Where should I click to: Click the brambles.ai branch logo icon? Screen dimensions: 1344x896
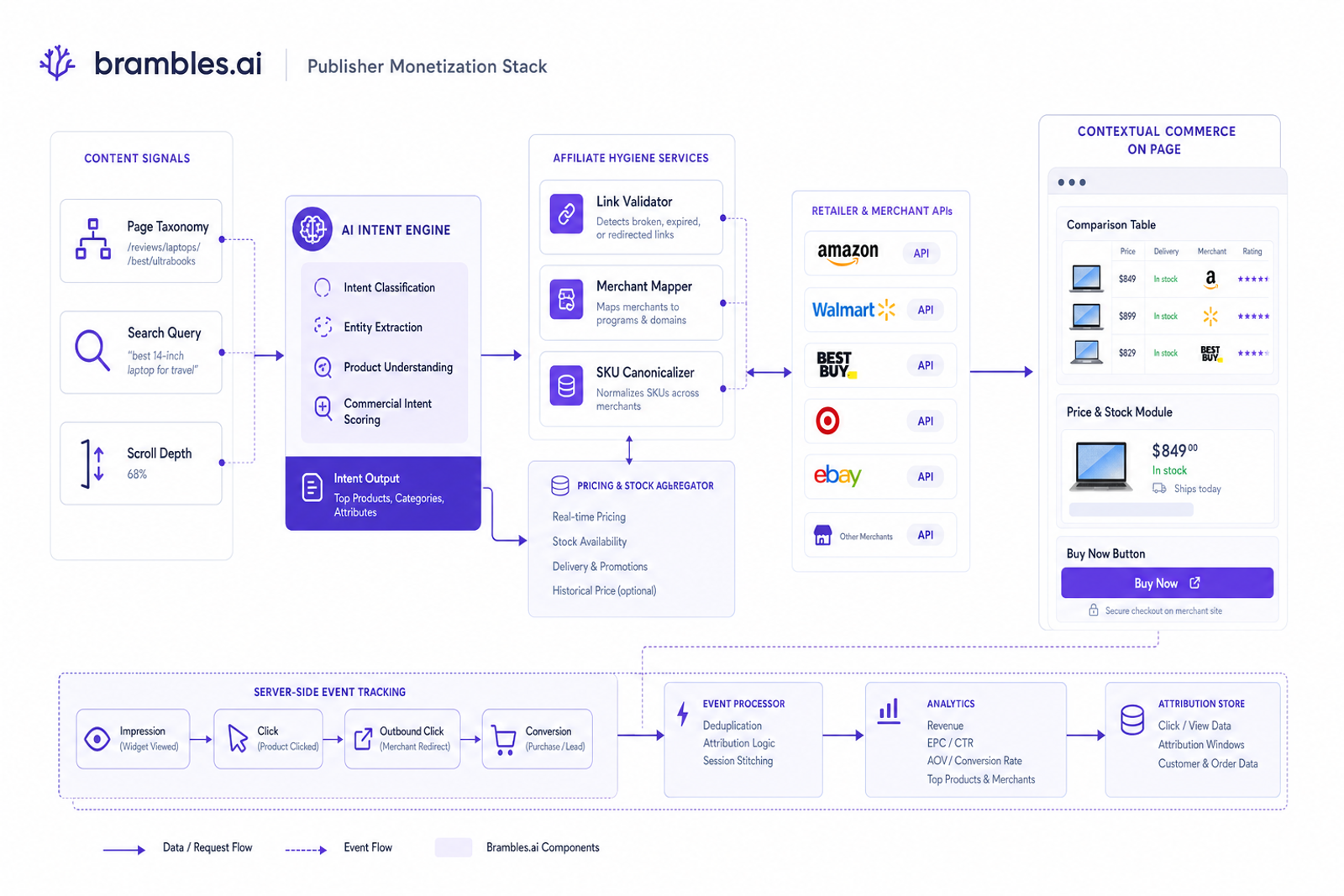(x=57, y=63)
